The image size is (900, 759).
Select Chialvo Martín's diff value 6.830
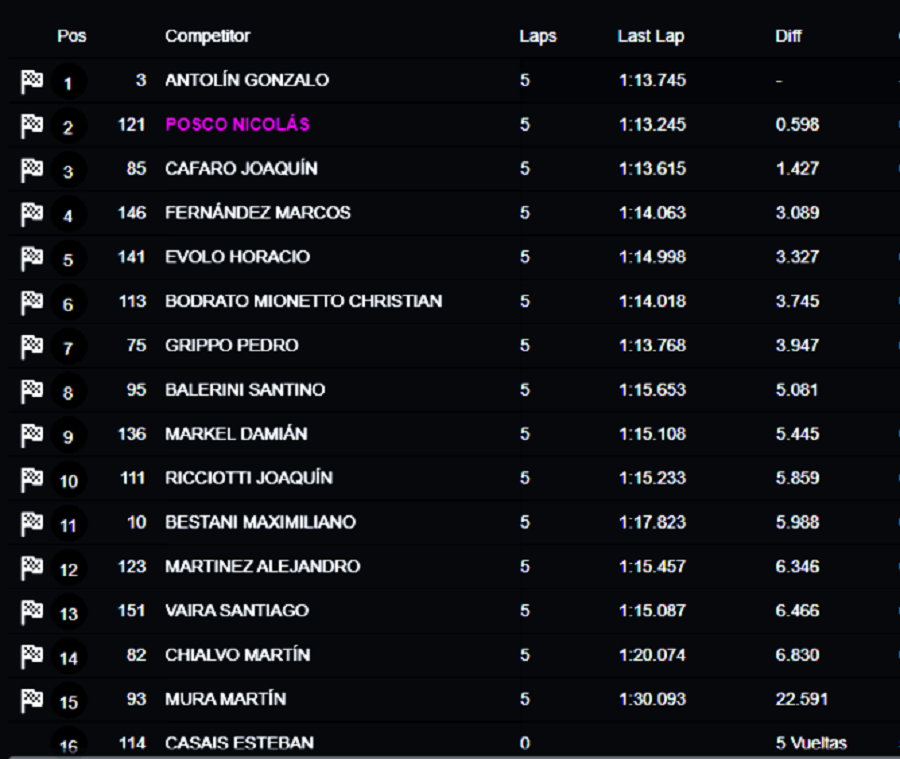click(x=797, y=655)
